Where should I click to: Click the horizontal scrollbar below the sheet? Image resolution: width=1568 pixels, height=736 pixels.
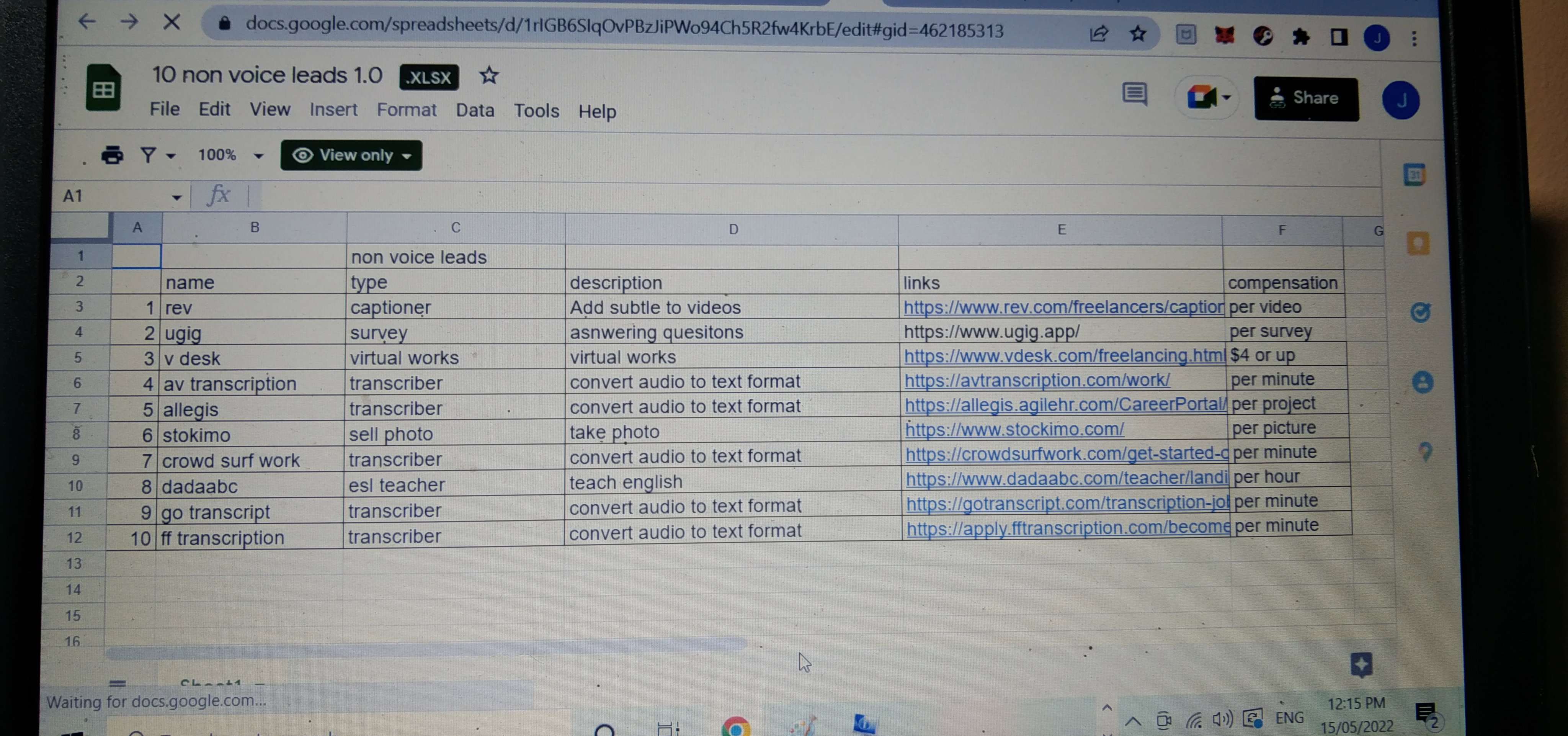click(x=426, y=649)
